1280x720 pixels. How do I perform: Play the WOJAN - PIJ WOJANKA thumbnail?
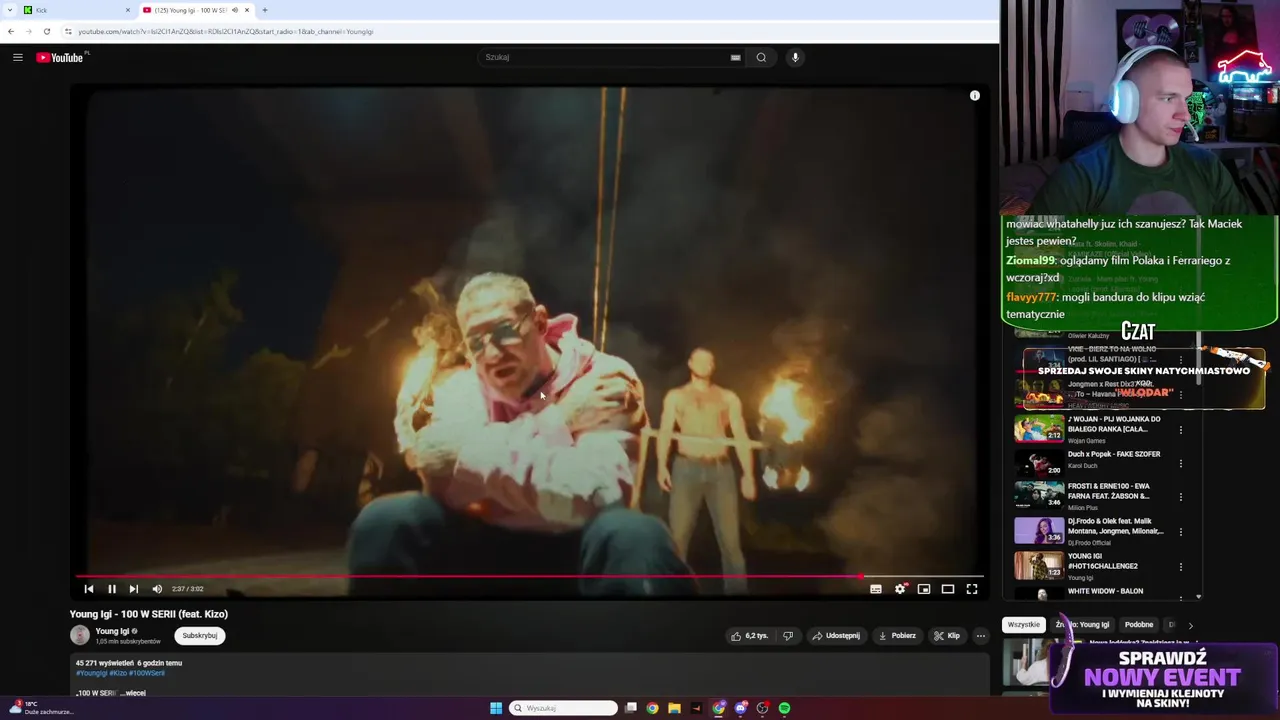click(x=1039, y=428)
